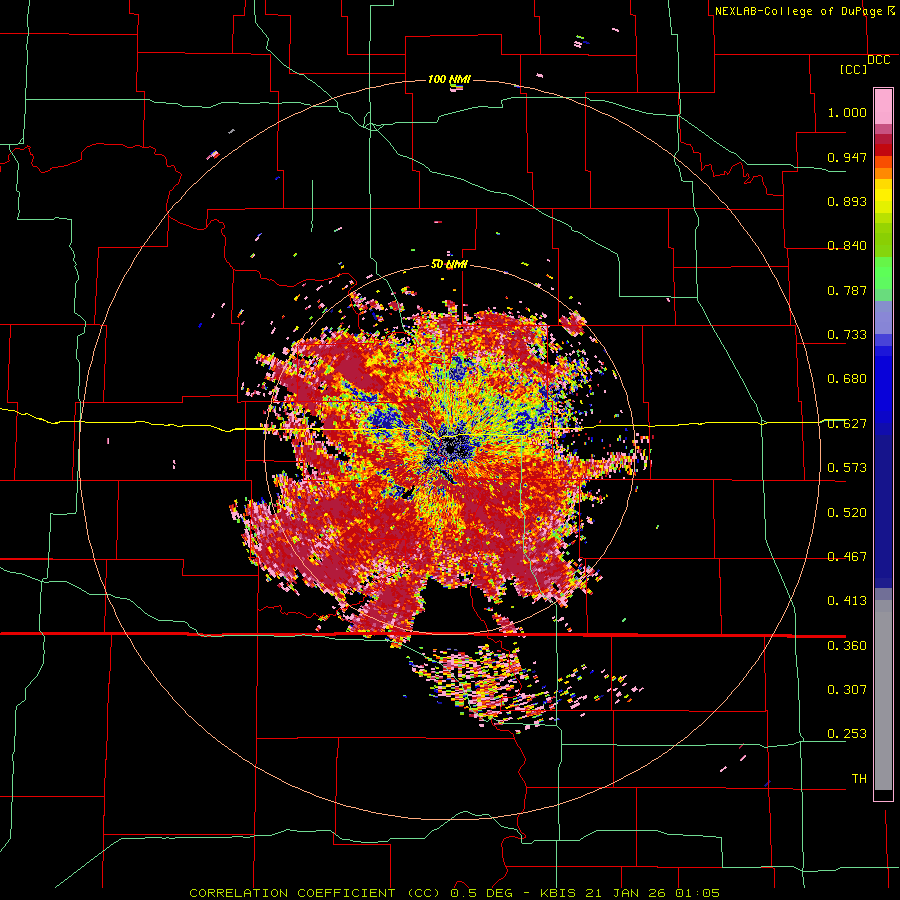The width and height of the screenshot is (900, 900).
Task: Click the 0.253 color scale value
Action: coord(847,734)
